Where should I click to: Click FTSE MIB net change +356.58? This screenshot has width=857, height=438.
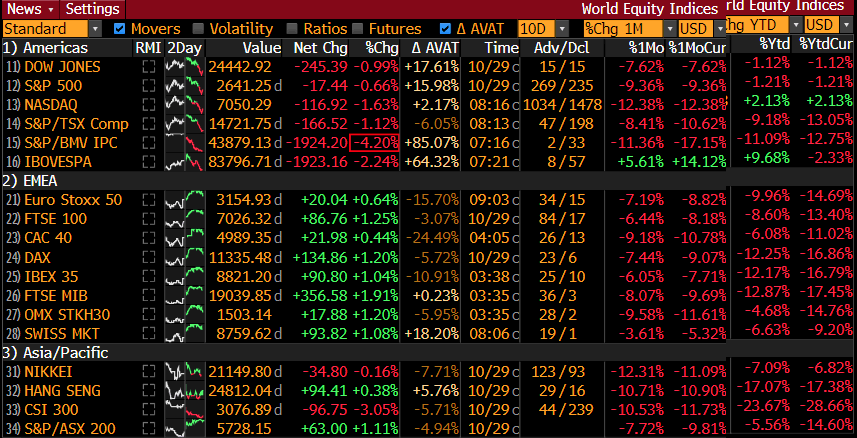320,295
